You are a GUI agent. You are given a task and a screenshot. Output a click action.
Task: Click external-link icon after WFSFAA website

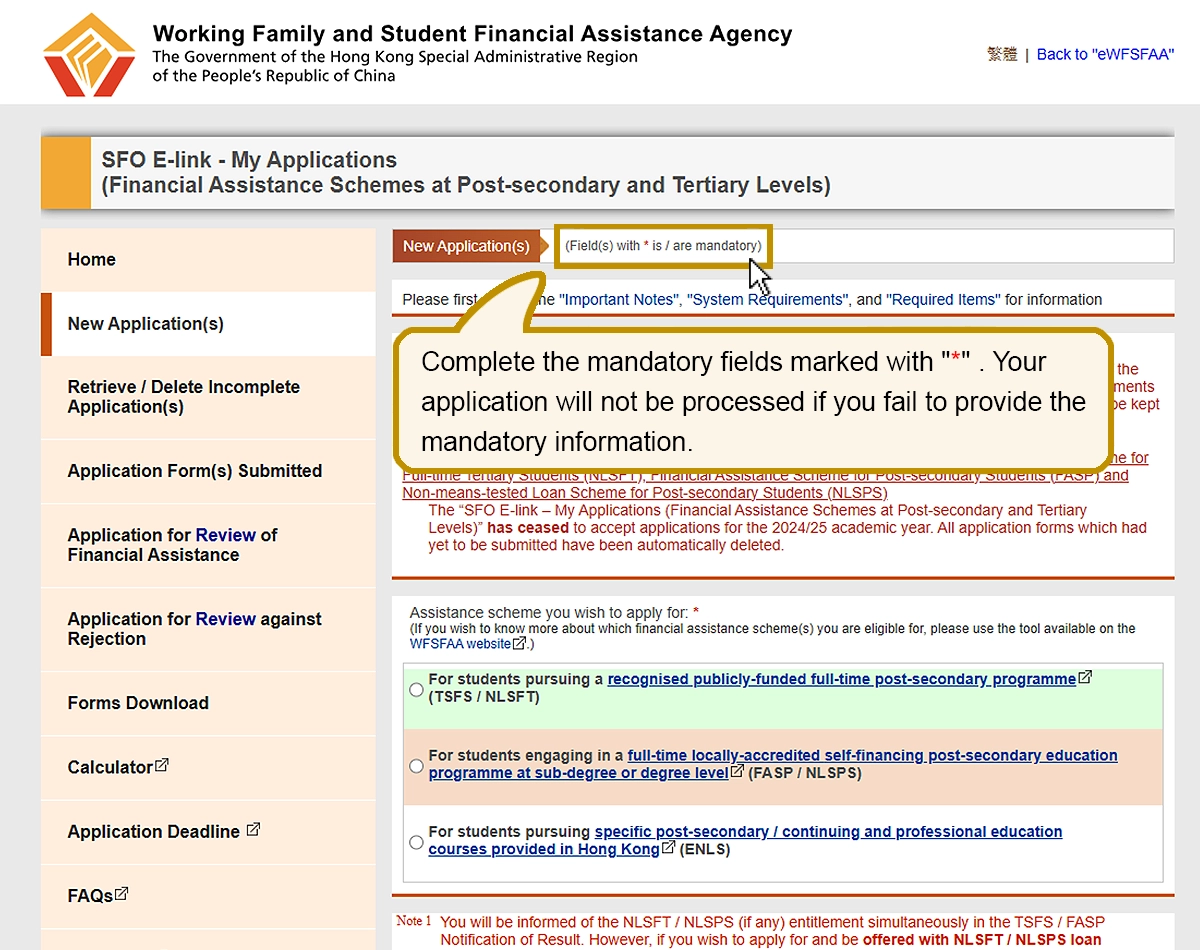point(519,644)
